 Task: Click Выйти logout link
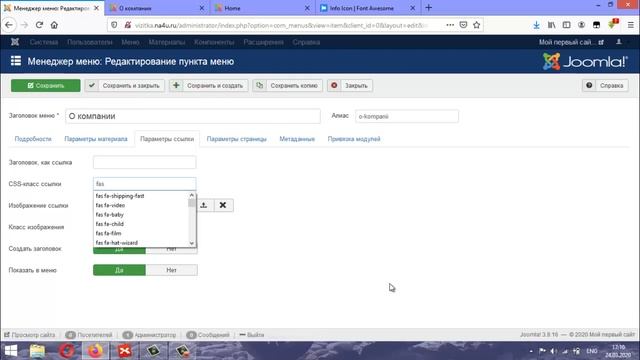[252, 335]
